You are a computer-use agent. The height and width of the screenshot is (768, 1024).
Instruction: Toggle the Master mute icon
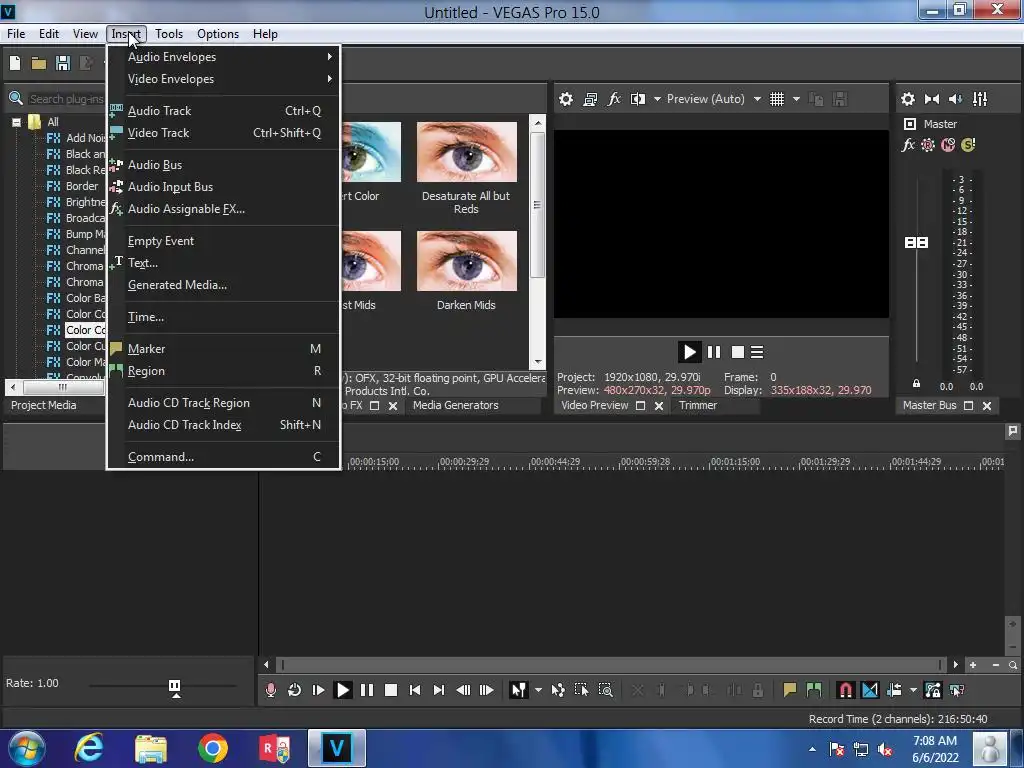coord(948,145)
